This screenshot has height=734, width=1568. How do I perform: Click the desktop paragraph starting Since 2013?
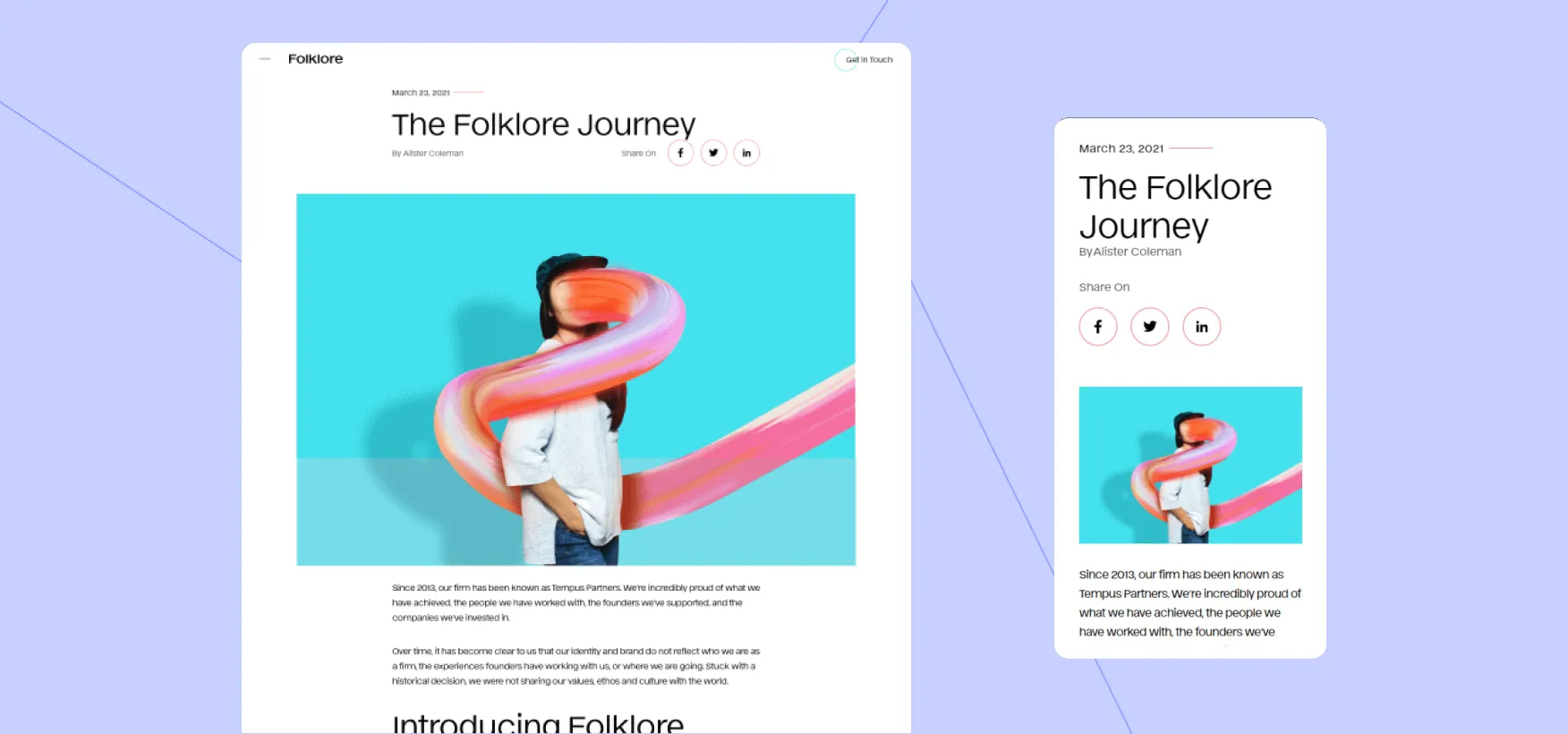coord(575,602)
